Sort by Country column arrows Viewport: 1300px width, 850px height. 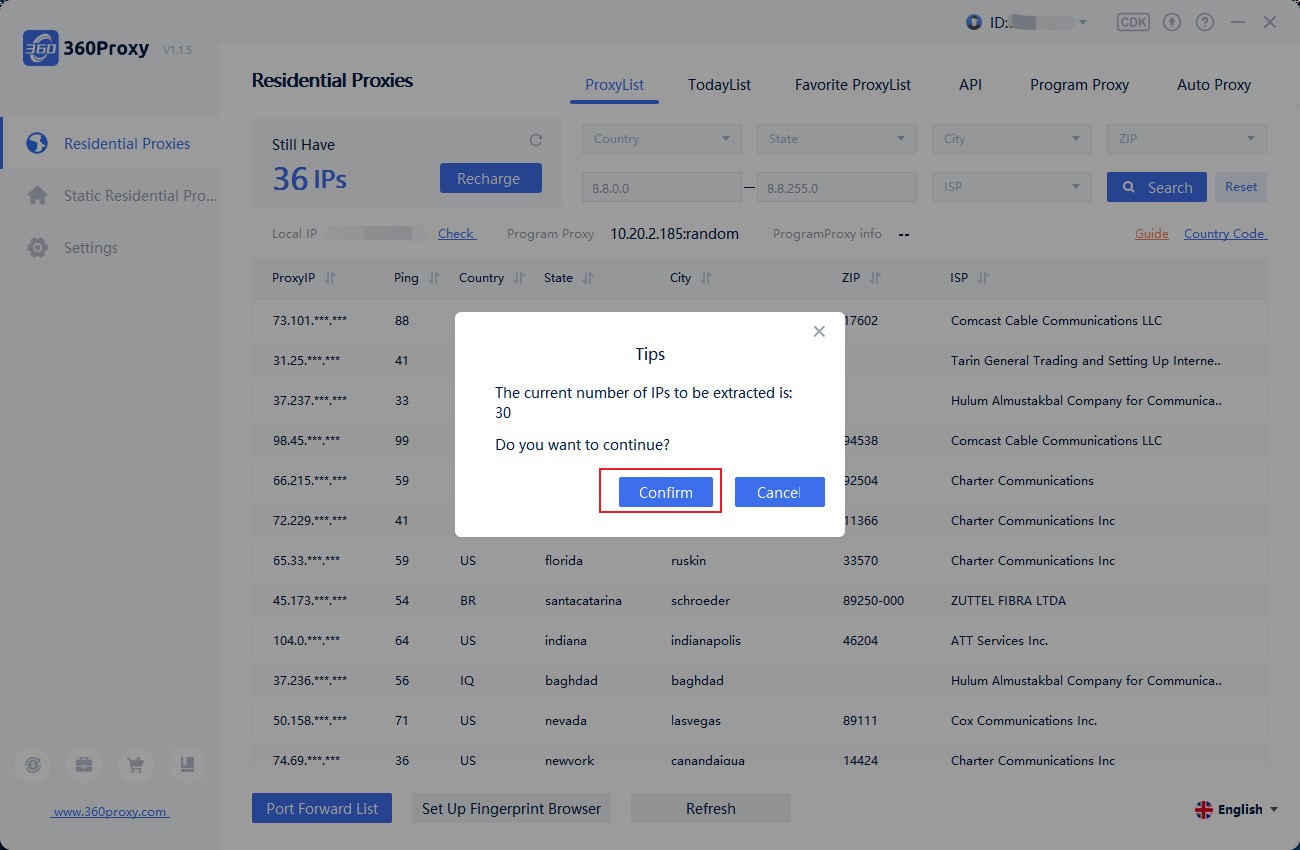519,278
